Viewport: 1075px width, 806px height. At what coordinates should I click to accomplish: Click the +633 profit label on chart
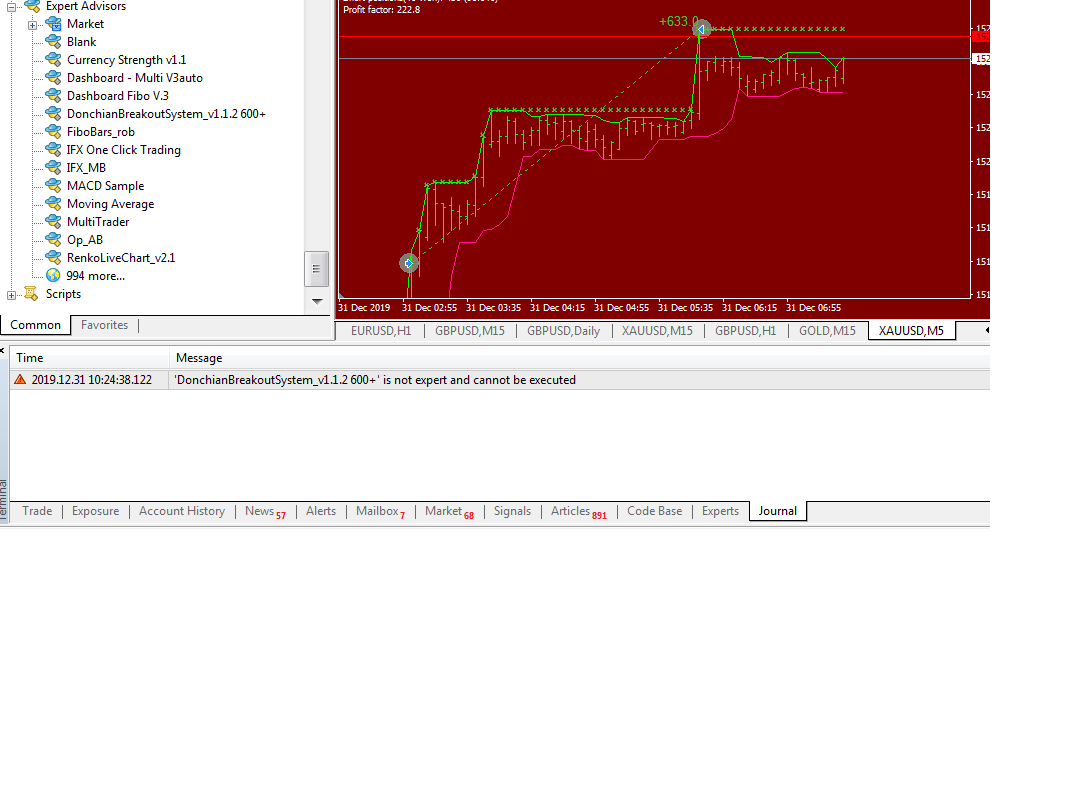click(x=678, y=21)
